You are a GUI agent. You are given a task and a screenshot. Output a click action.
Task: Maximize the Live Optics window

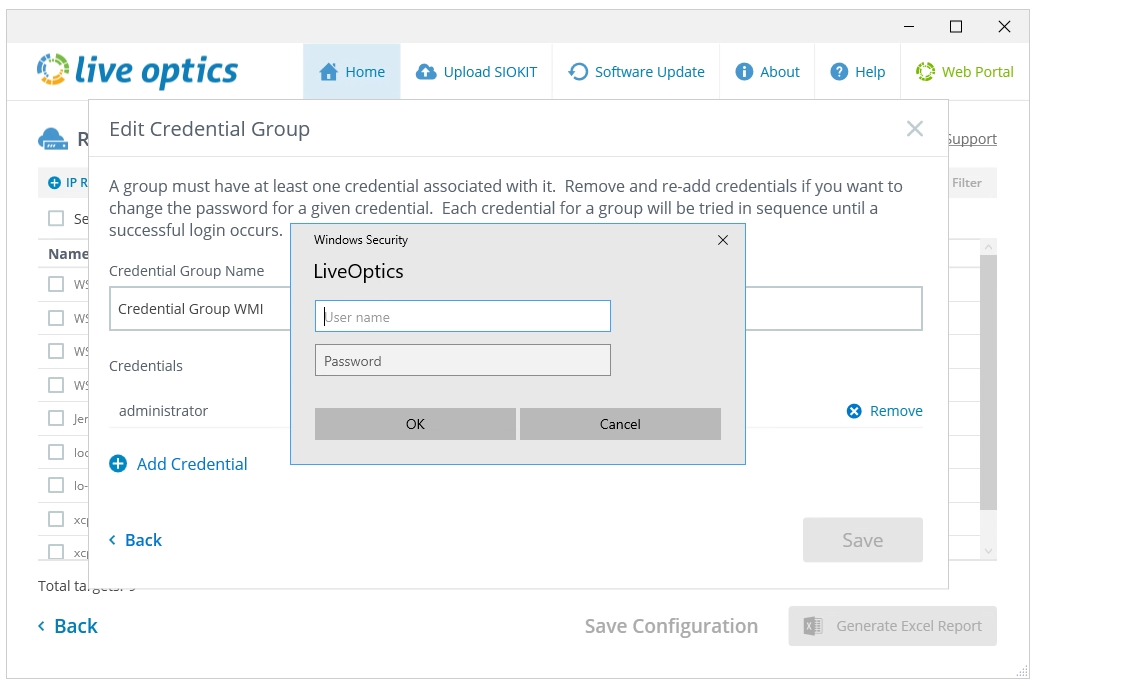coord(956,27)
